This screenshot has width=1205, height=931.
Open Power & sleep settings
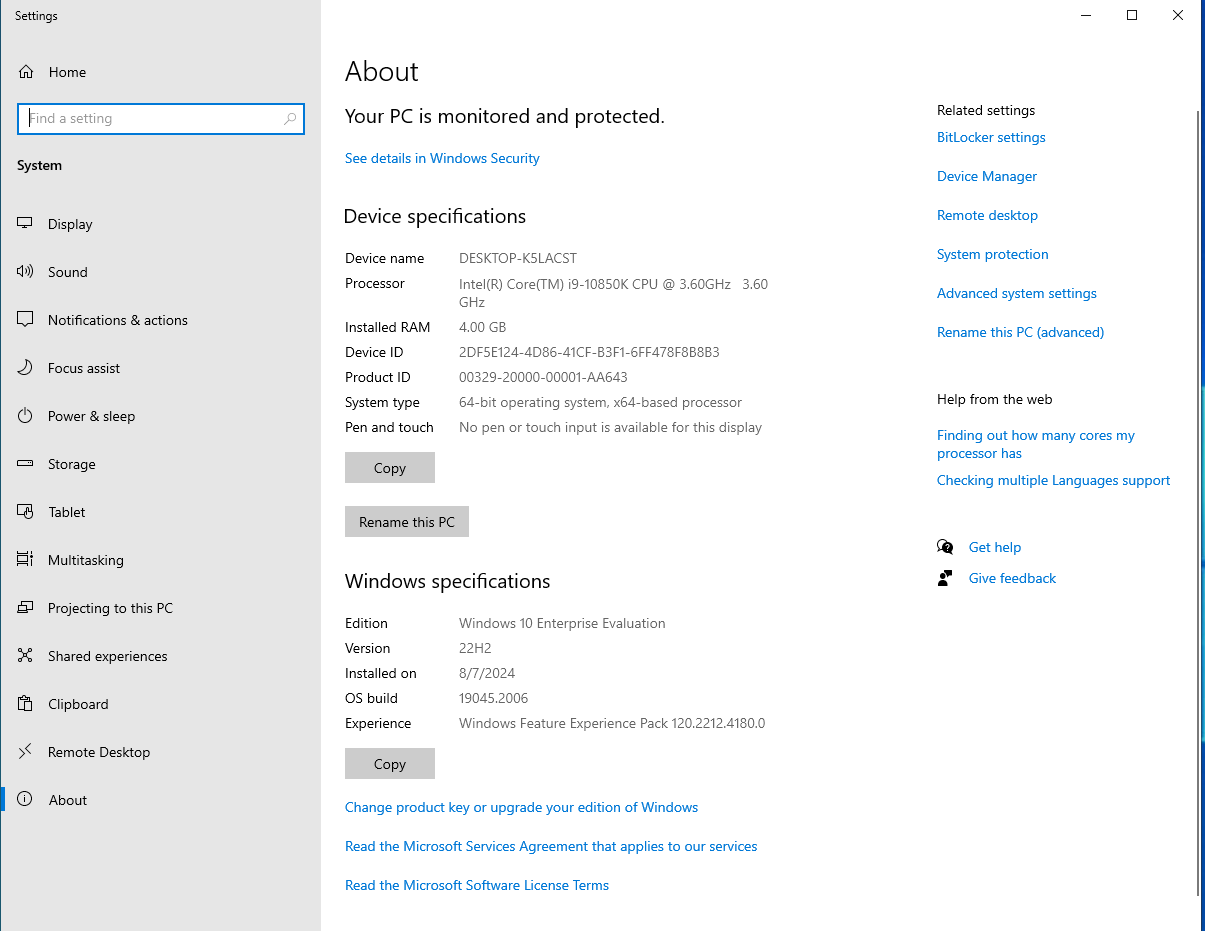point(160,416)
